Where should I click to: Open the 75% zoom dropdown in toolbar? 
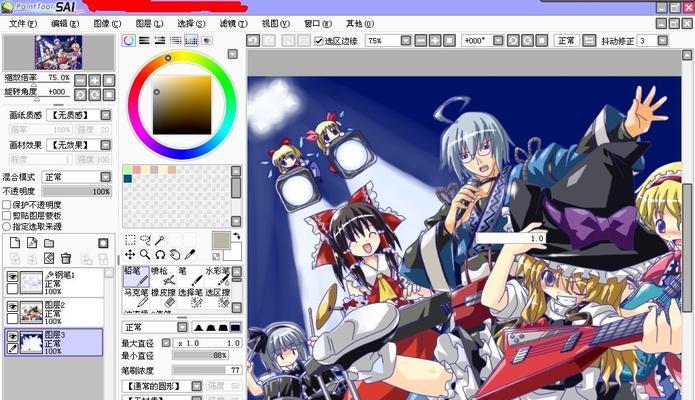coord(406,41)
